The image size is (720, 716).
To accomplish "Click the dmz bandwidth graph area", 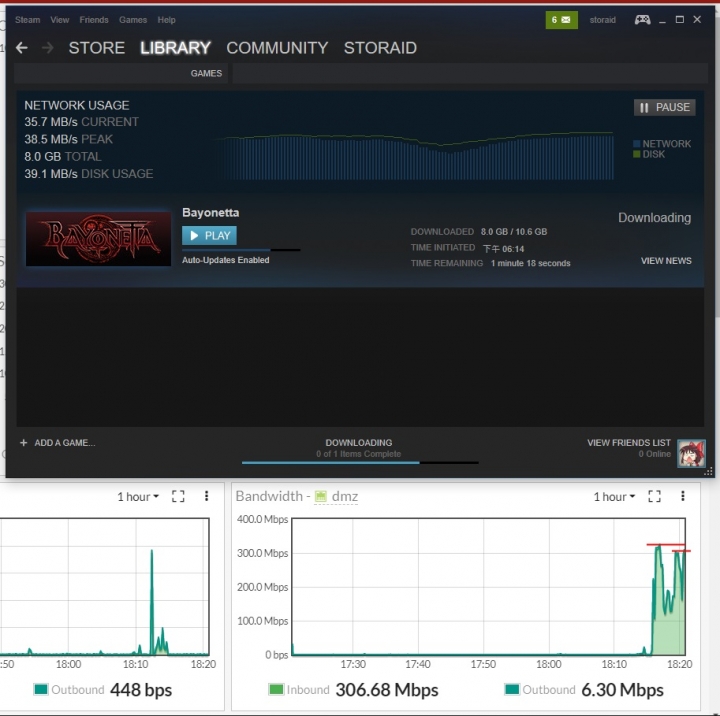I will (x=489, y=587).
